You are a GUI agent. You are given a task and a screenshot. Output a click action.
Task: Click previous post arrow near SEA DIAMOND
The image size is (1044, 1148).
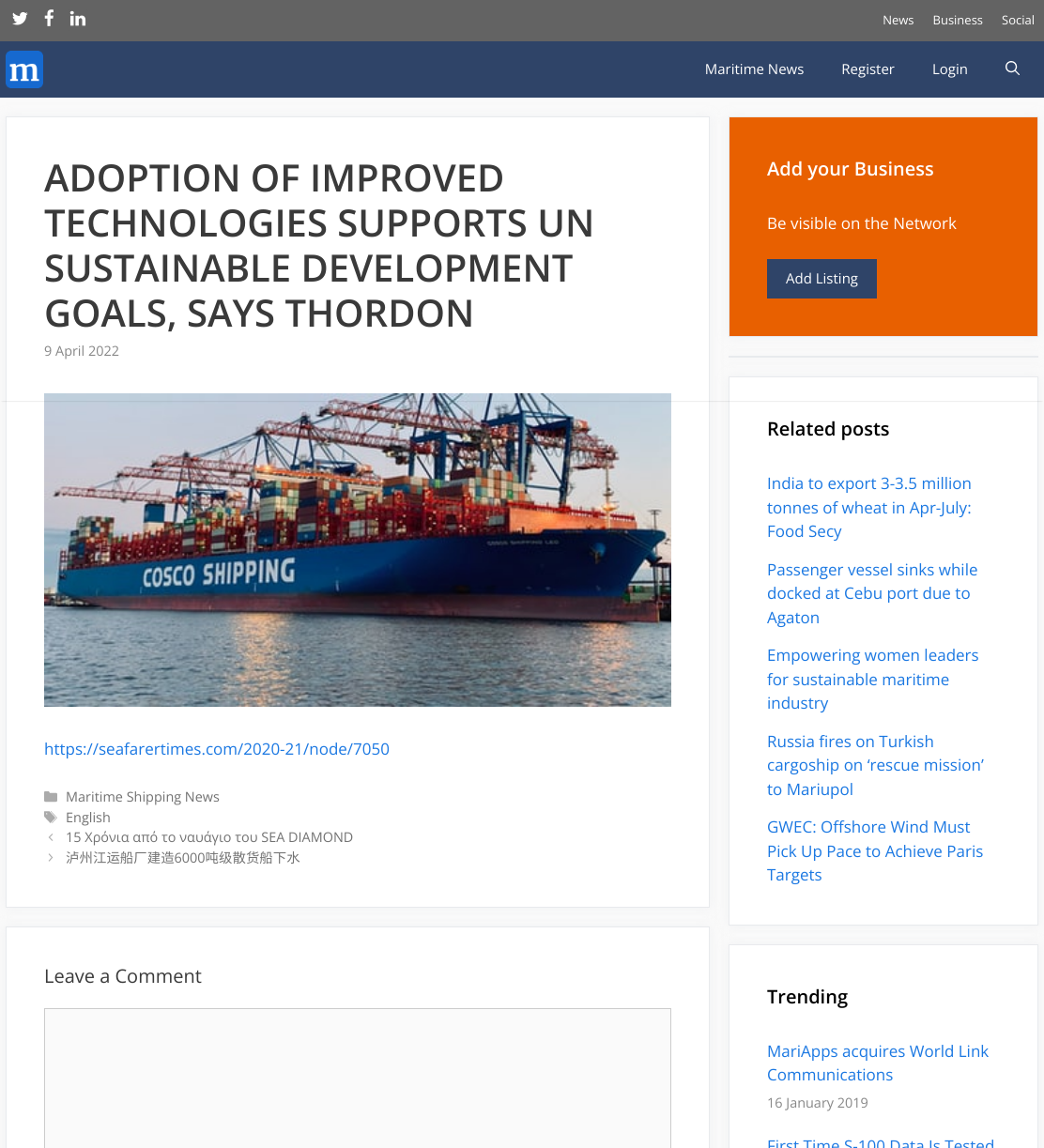(x=51, y=837)
